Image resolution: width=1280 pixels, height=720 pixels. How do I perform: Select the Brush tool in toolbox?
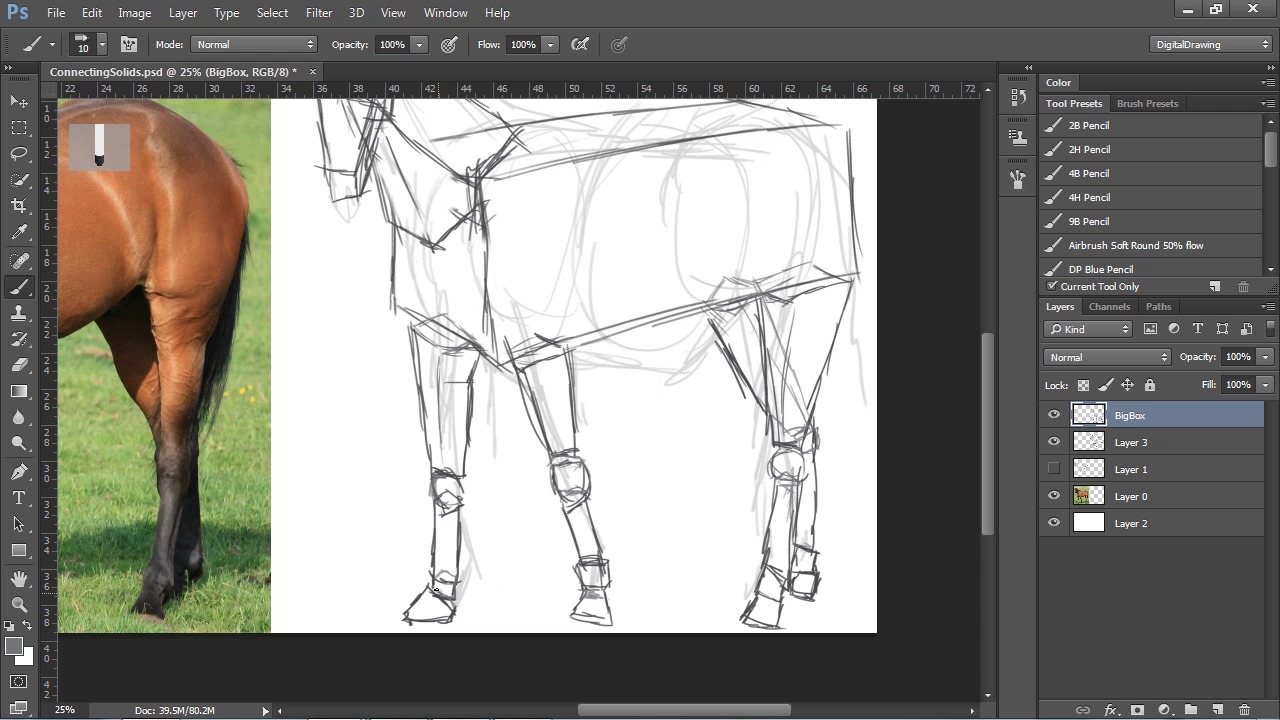19,287
